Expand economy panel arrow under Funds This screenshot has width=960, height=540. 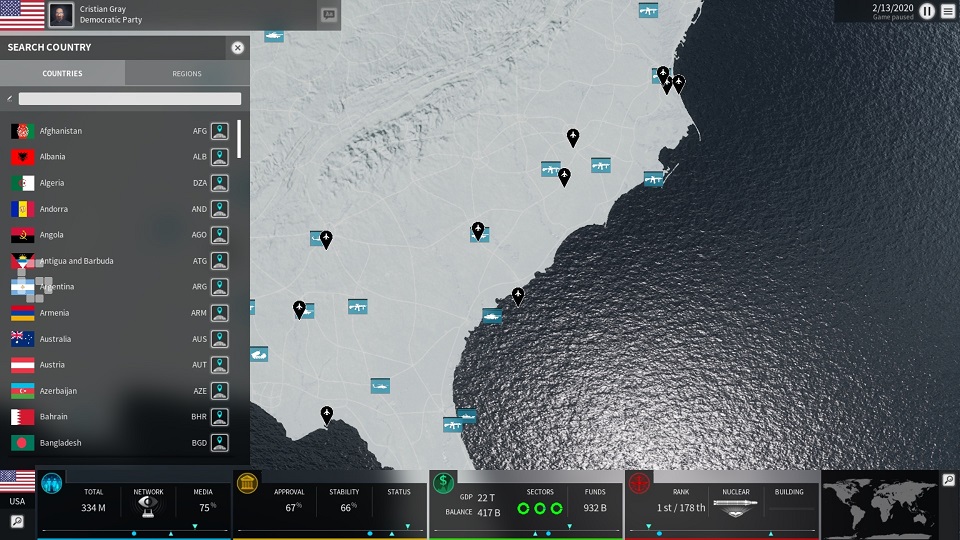pyautogui.click(x=569, y=527)
